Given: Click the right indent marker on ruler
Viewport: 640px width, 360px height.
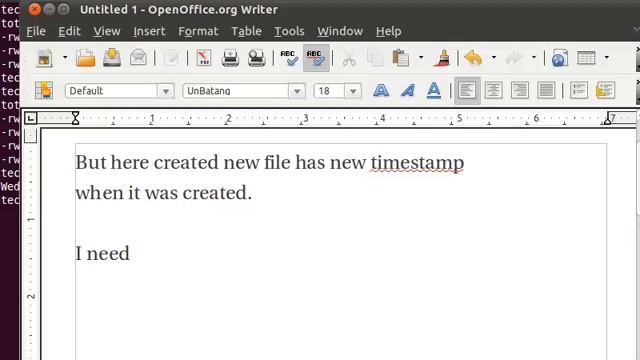Looking at the screenshot, I should point(607,118).
